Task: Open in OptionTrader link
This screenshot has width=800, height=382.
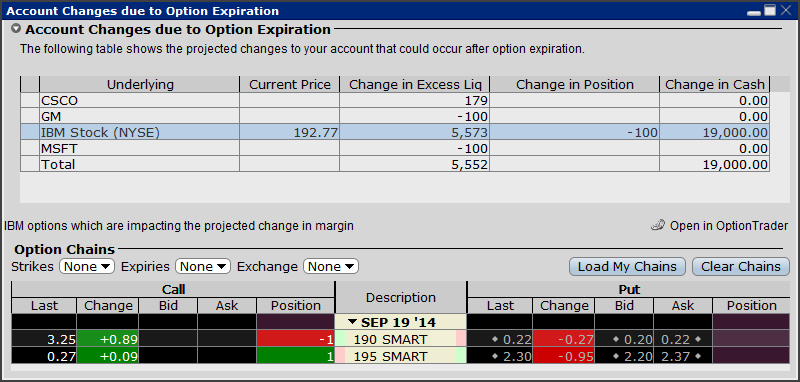Action: coord(729,225)
